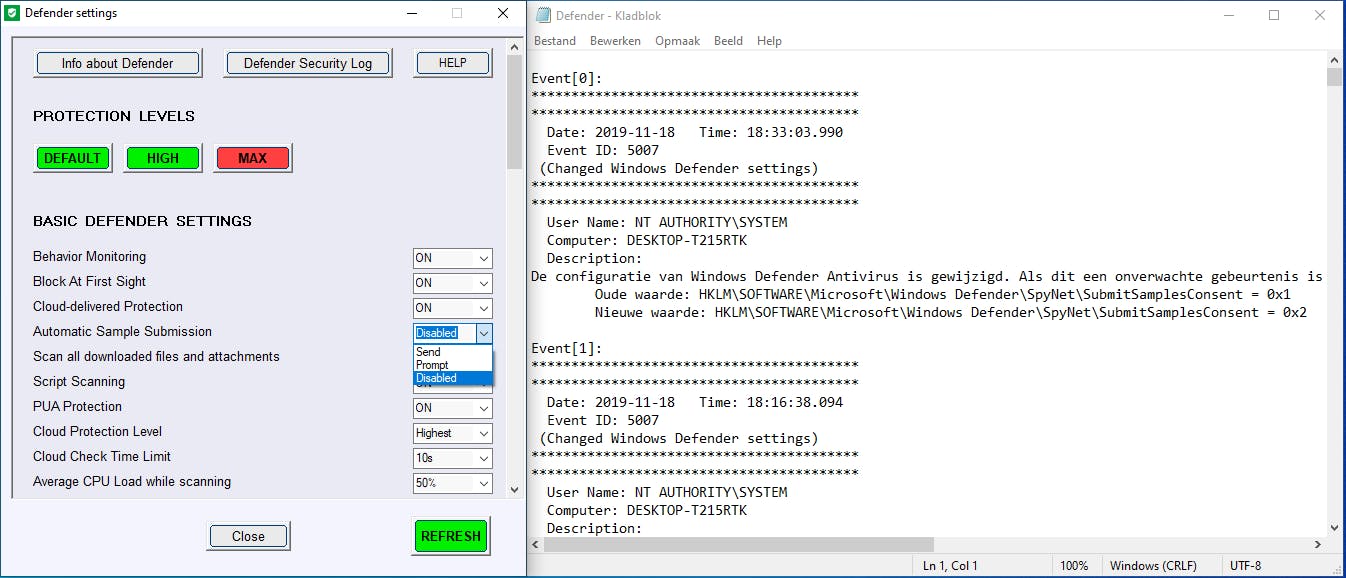
Task: Click the 'Script Scanning' setting label
Action: [79, 381]
